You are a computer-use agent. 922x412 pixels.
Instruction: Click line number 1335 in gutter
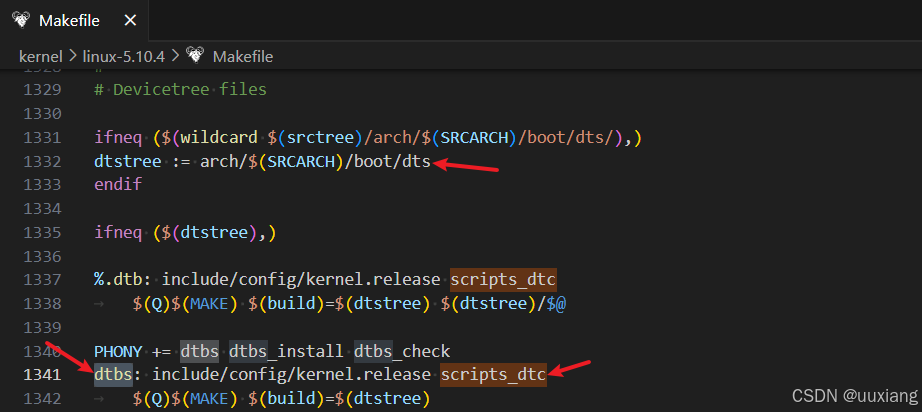(x=42, y=232)
